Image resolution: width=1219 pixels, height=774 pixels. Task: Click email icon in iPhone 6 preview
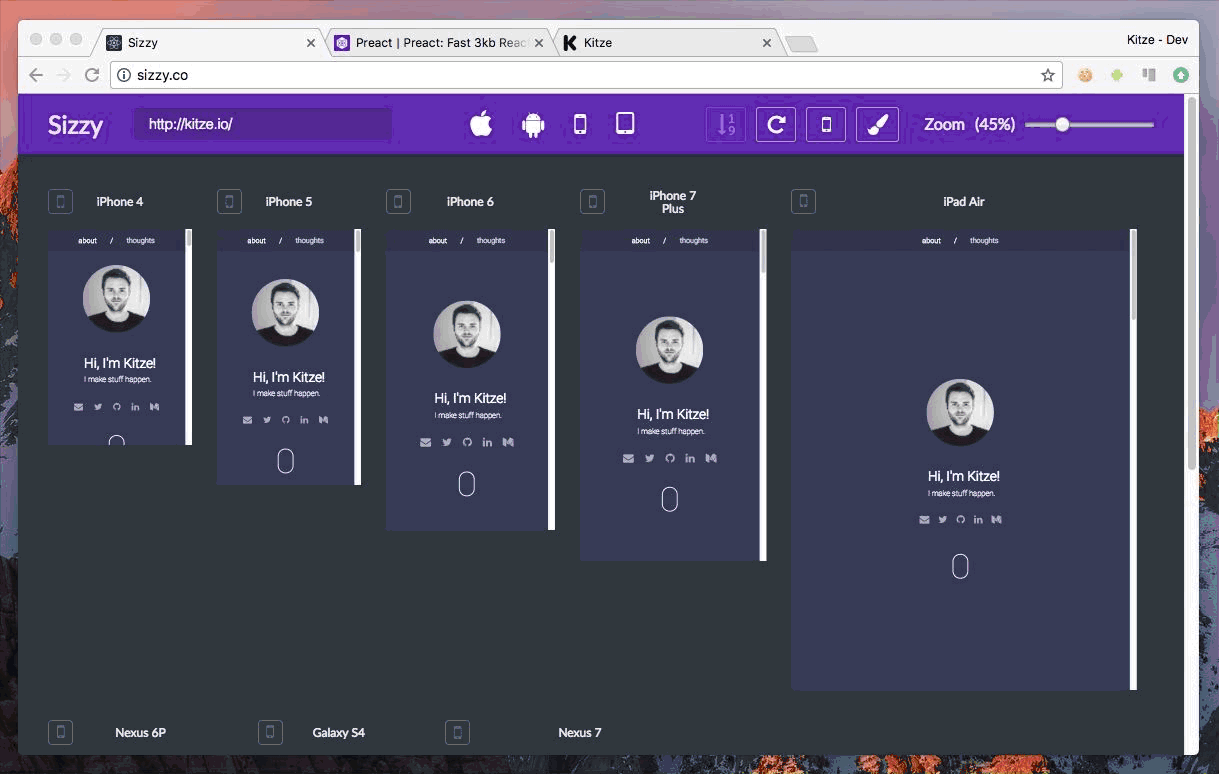tap(426, 442)
